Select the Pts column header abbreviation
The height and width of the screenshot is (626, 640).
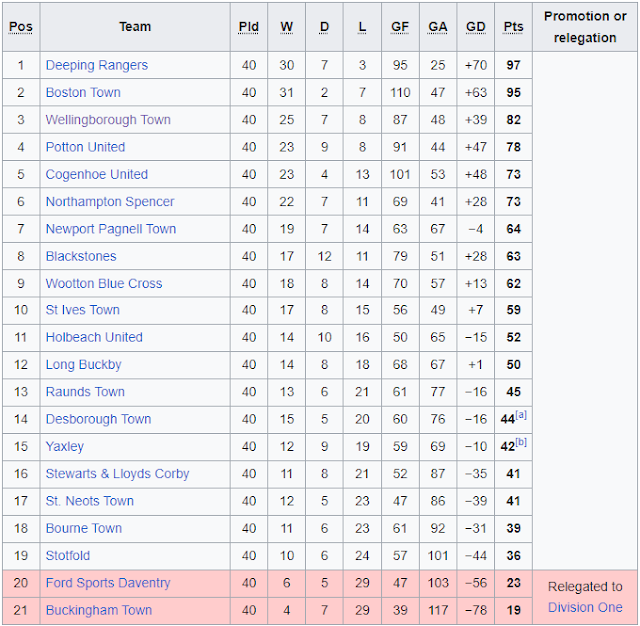[x=513, y=27]
